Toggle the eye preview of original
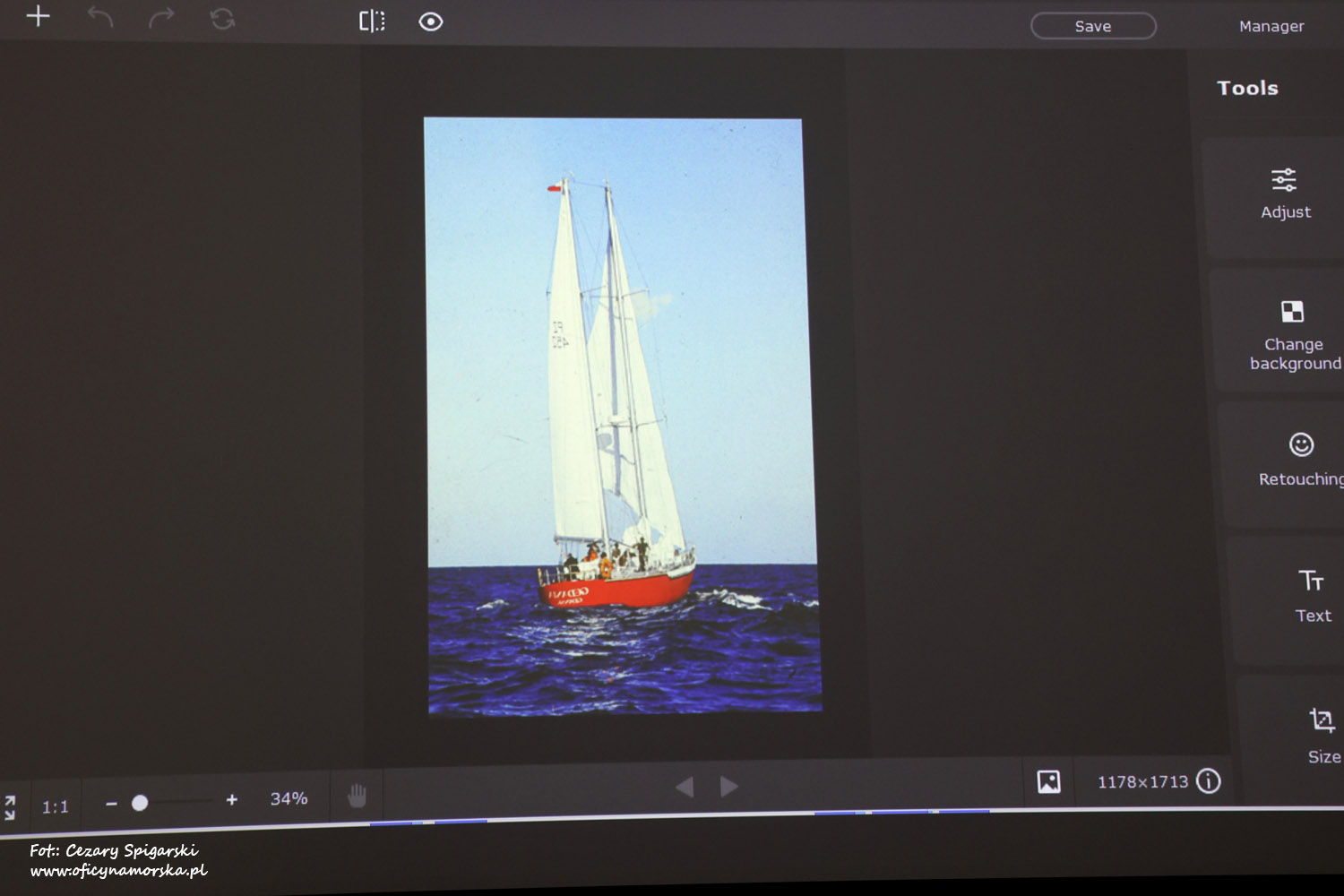The width and height of the screenshot is (1344, 896). [431, 22]
